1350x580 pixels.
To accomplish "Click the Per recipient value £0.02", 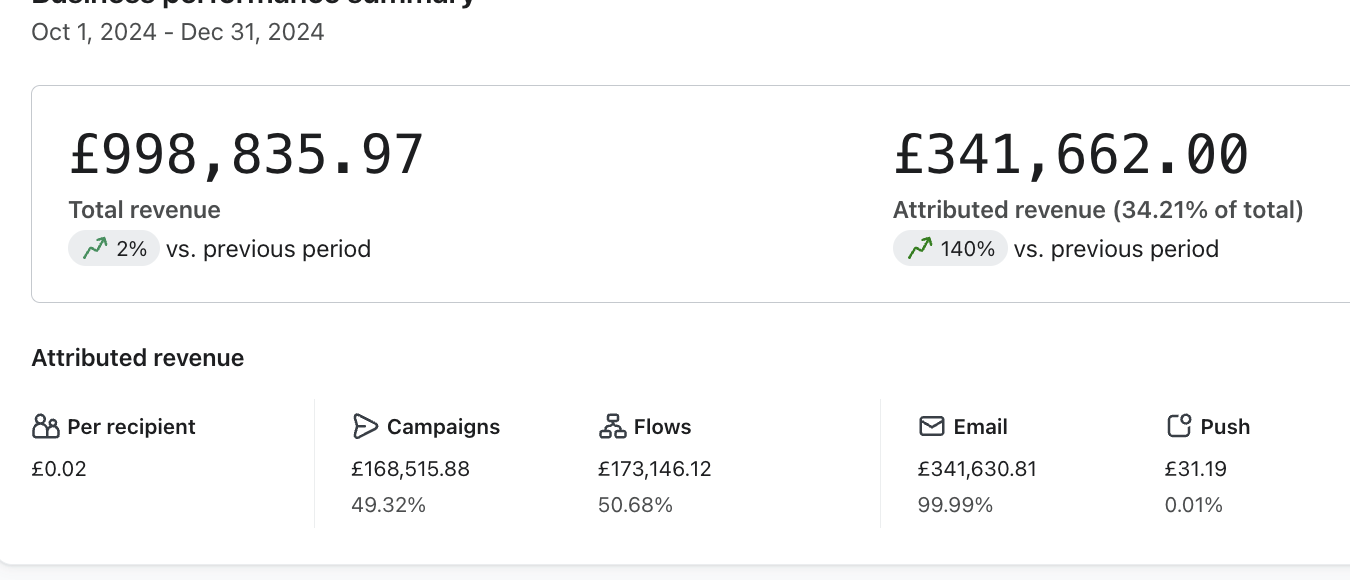I will pos(59,469).
